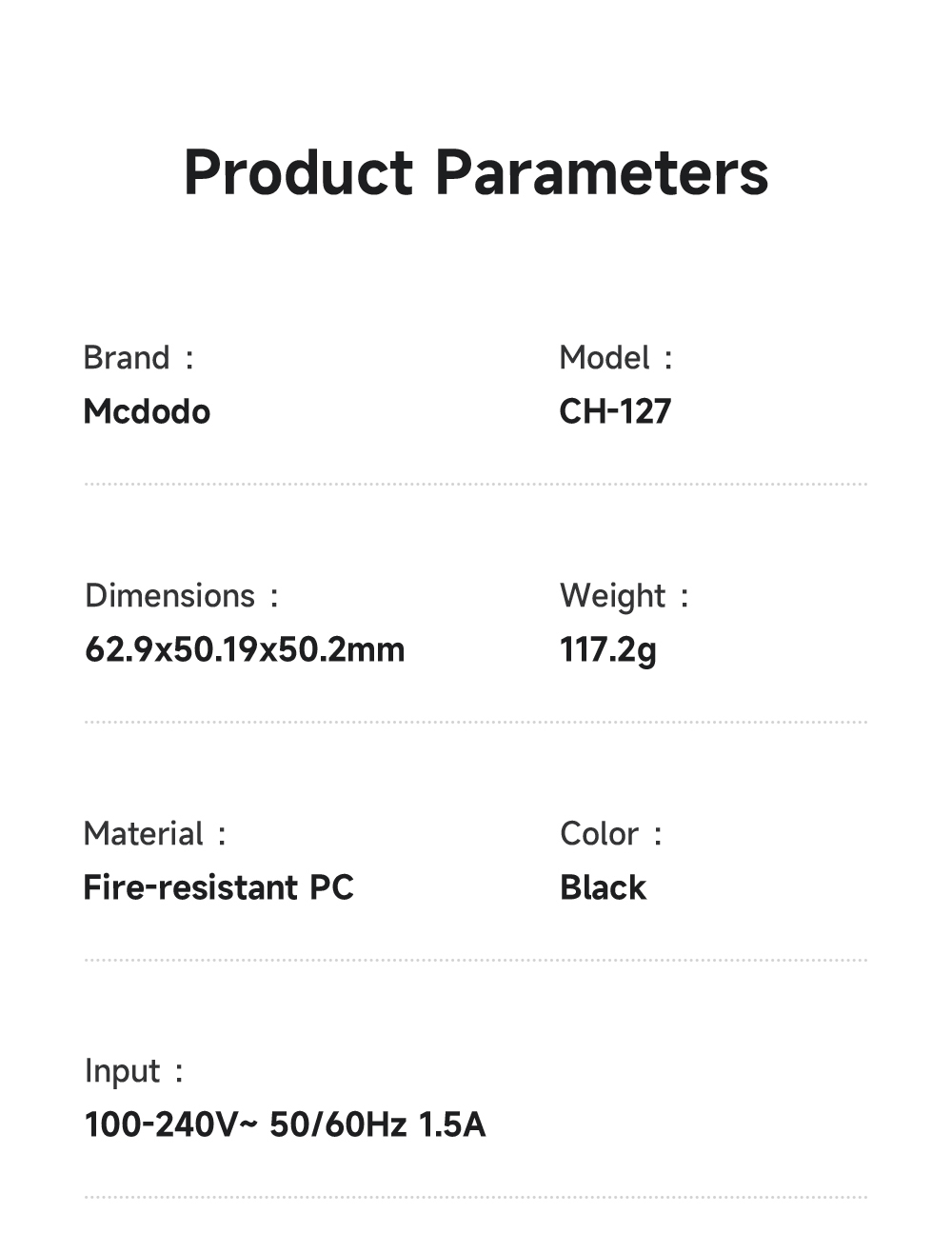Viewport: 952px width, 1253px height.
Task: Select the 100-240V~ 50/60Hz 1.5A input value
Action: (x=285, y=1124)
